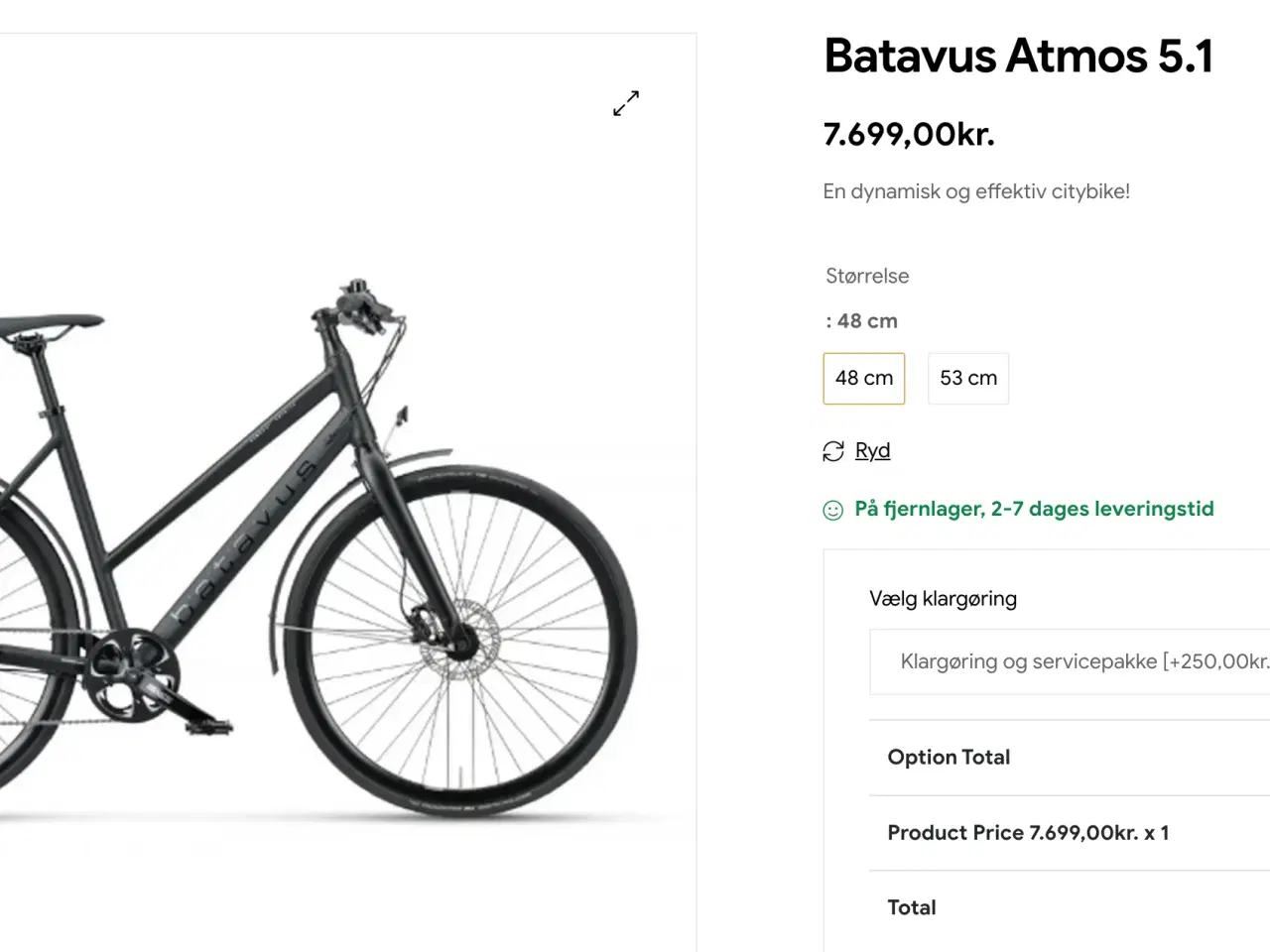Select the 48 cm size option
This screenshot has width=1270, height=952.
pyautogui.click(x=864, y=379)
